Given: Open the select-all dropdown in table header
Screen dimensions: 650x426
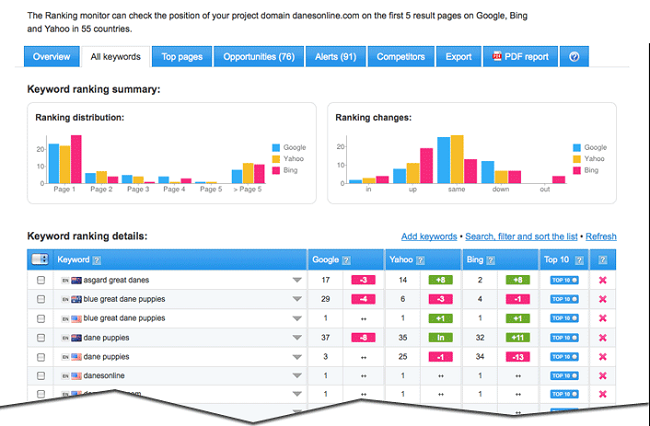Looking at the screenshot, I should point(41,260).
